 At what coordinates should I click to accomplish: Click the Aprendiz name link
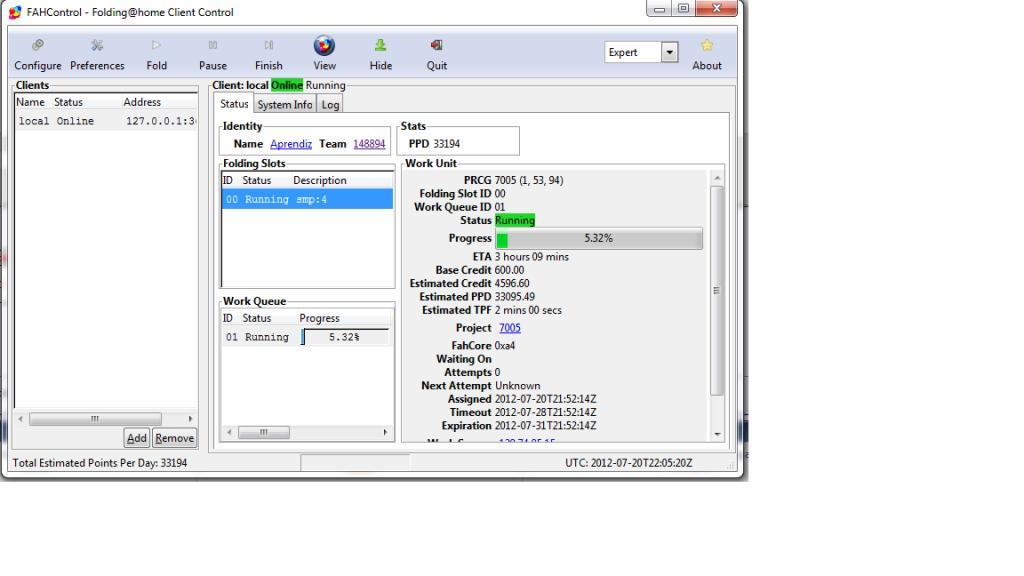291,144
